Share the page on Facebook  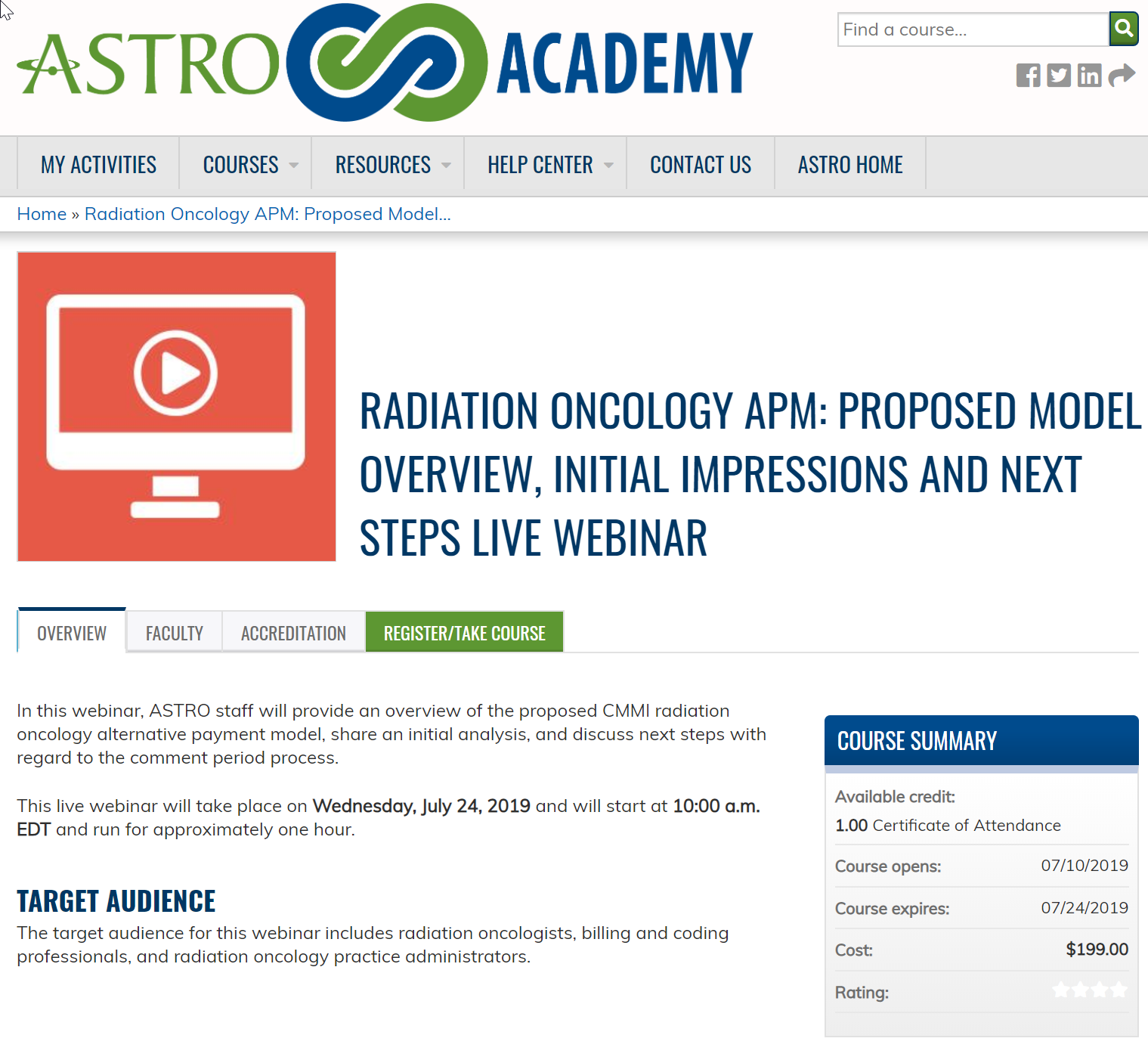pyautogui.click(x=1028, y=76)
